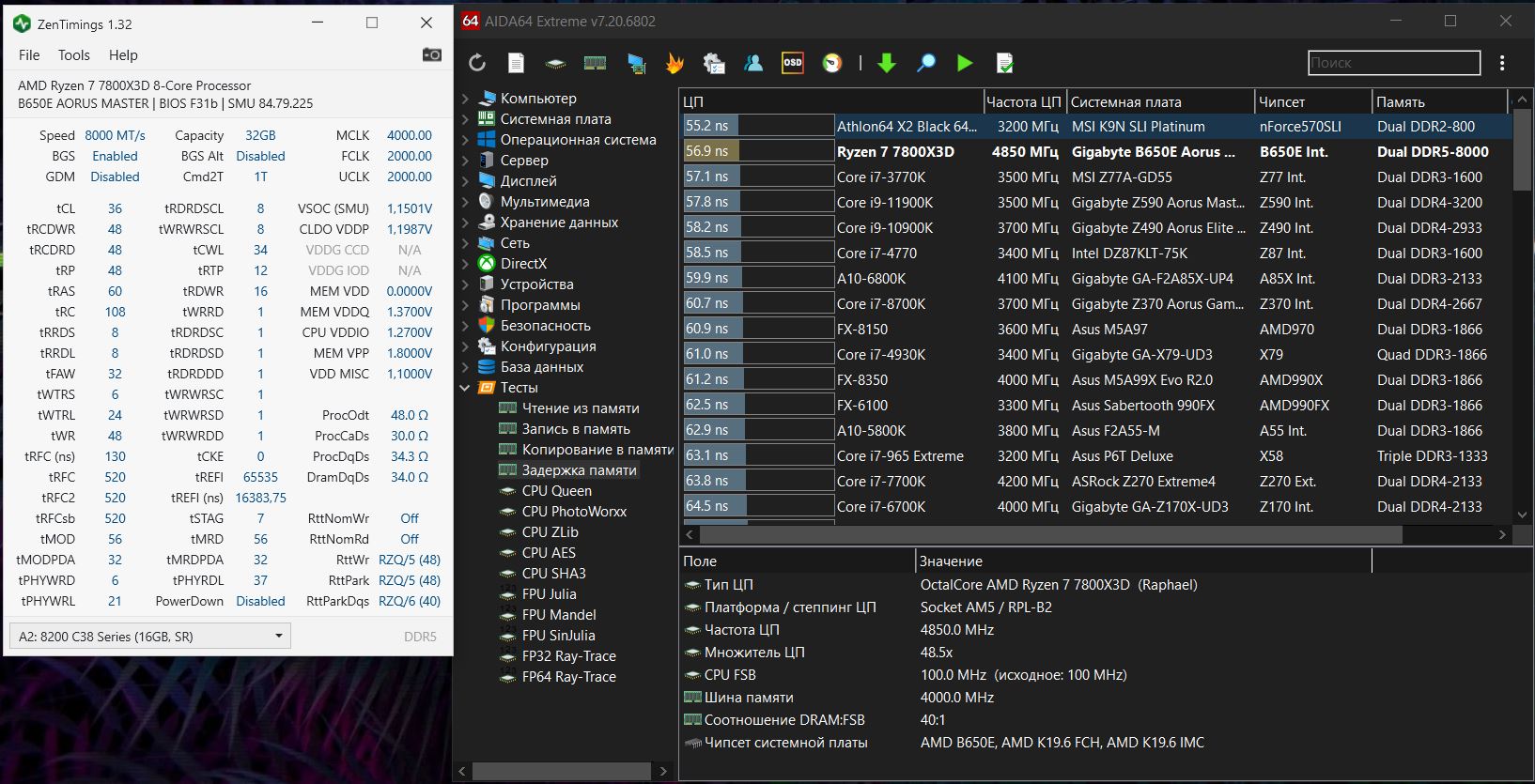Open the FP32 Ray-Trace benchmark
Screen dimensions: 1535x784
click(x=569, y=655)
